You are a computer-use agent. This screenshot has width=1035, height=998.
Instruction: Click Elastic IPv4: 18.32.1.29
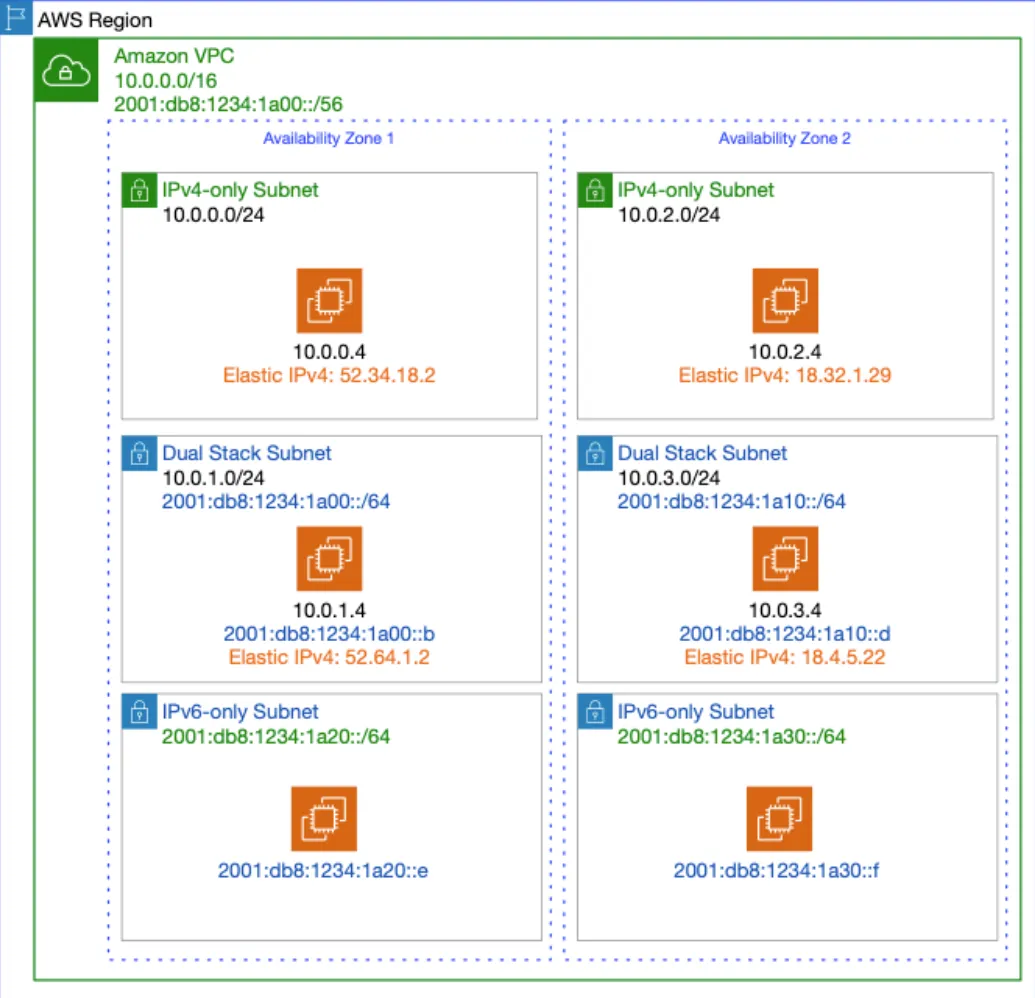tap(785, 376)
